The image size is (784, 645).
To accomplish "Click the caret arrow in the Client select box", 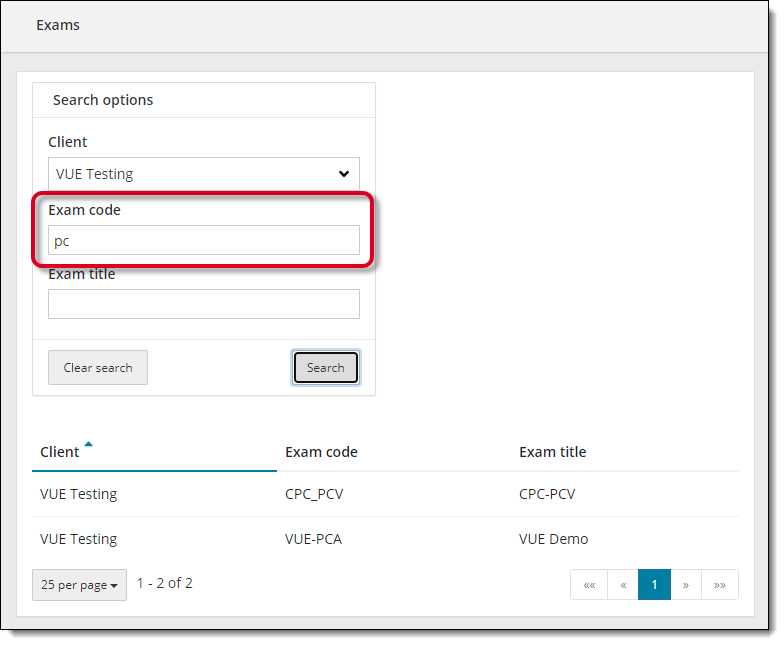I will tap(343, 174).
